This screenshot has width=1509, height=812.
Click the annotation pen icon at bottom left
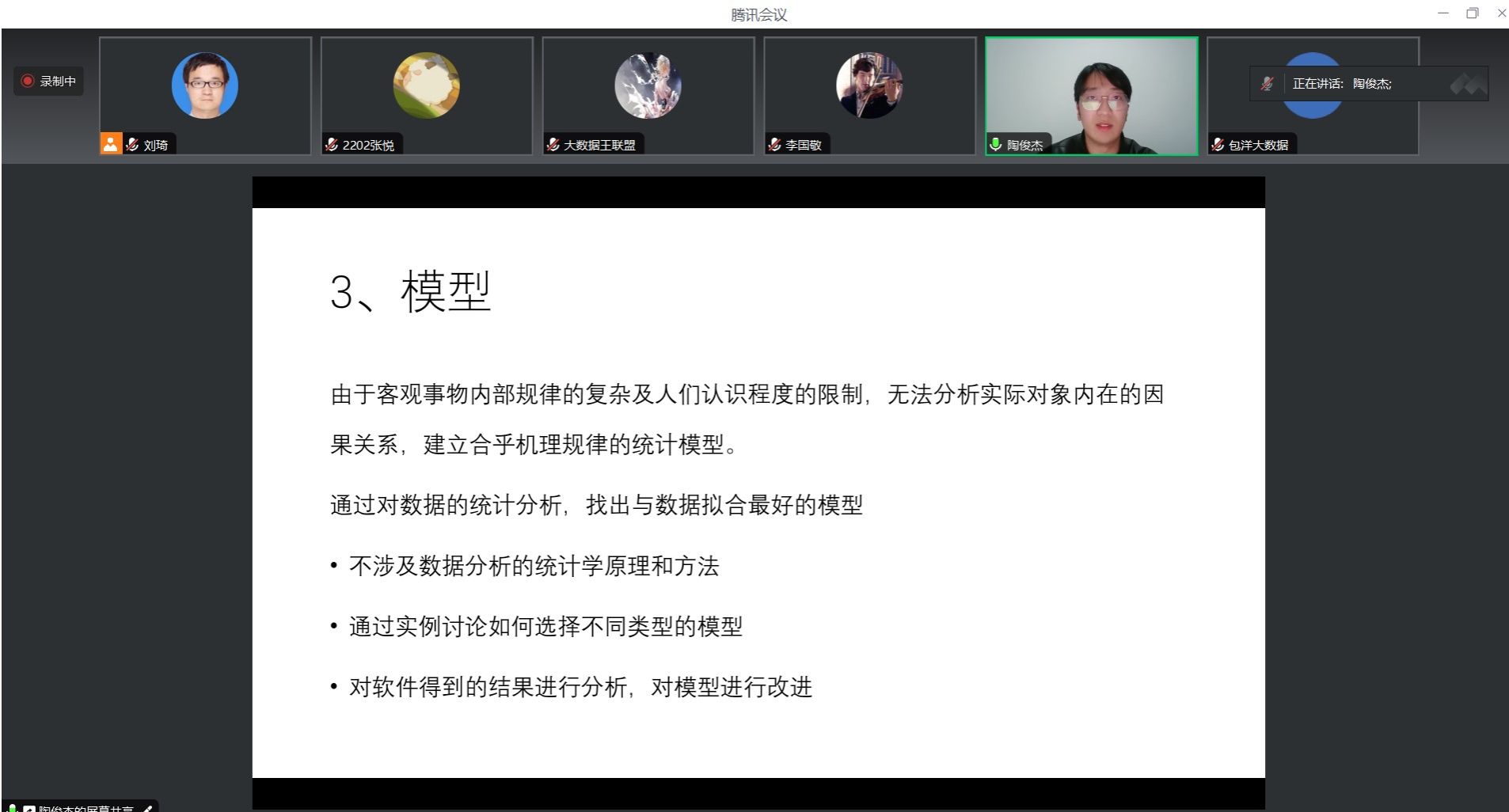click(147, 808)
